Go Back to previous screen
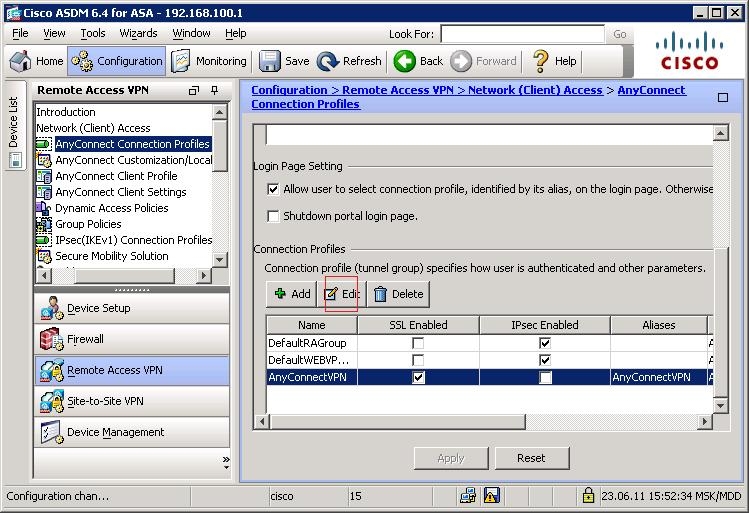This screenshot has width=749, height=513. coord(418,61)
